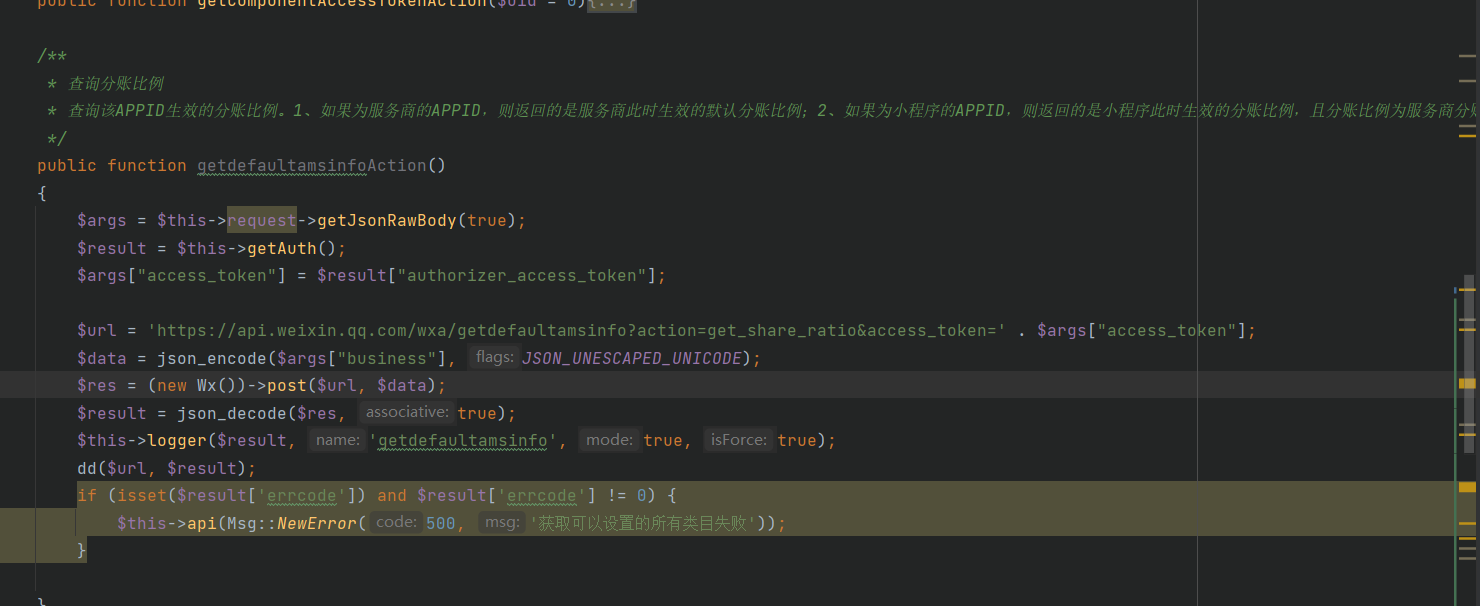Click the NewError static method
The image size is (1480, 606).
[x=316, y=523]
